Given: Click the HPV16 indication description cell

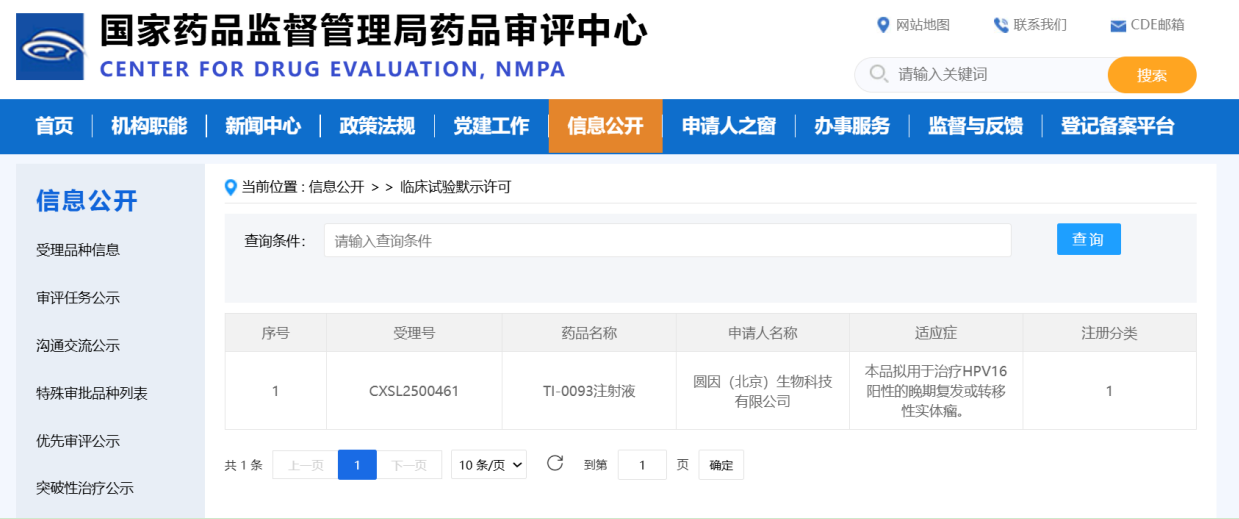Looking at the screenshot, I should tap(936, 391).
